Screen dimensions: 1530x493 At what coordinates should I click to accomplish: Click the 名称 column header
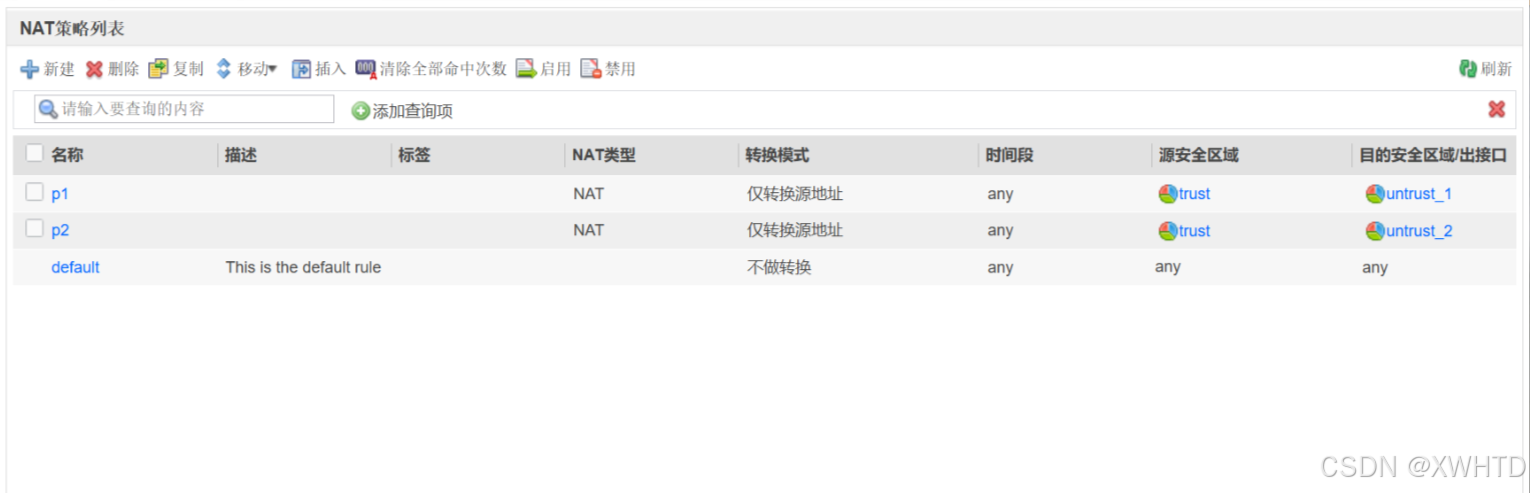(x=67, y=155)
